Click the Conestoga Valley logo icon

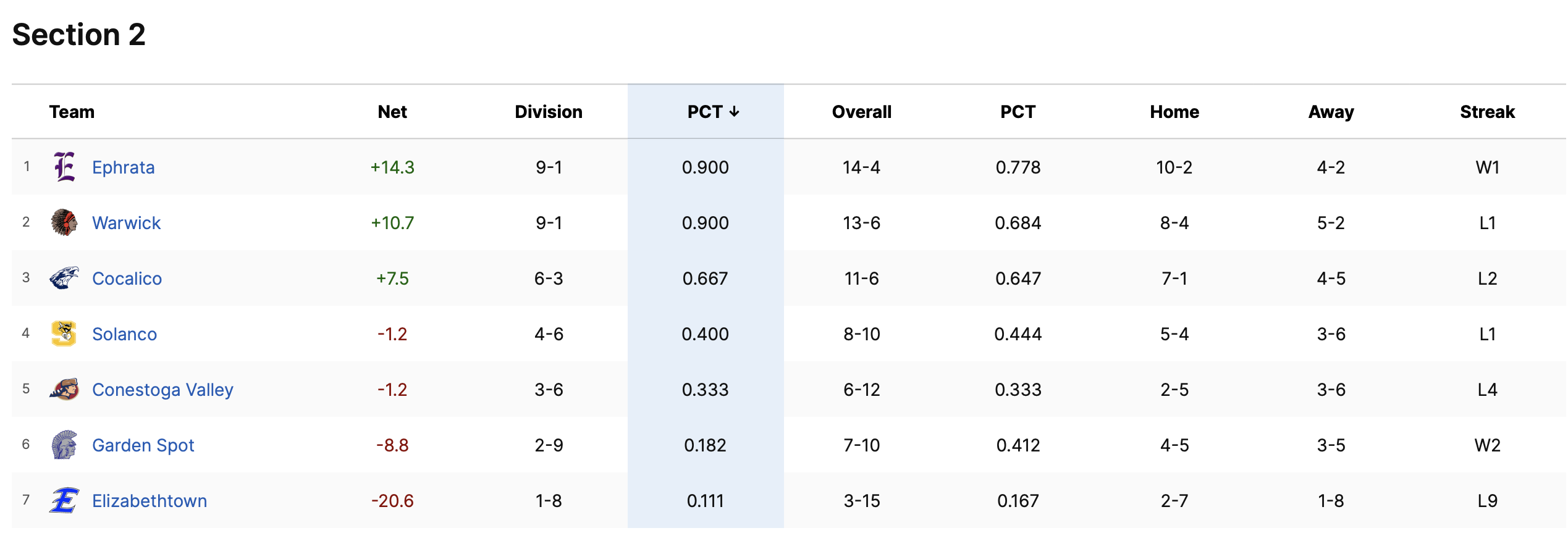(64, 389)
